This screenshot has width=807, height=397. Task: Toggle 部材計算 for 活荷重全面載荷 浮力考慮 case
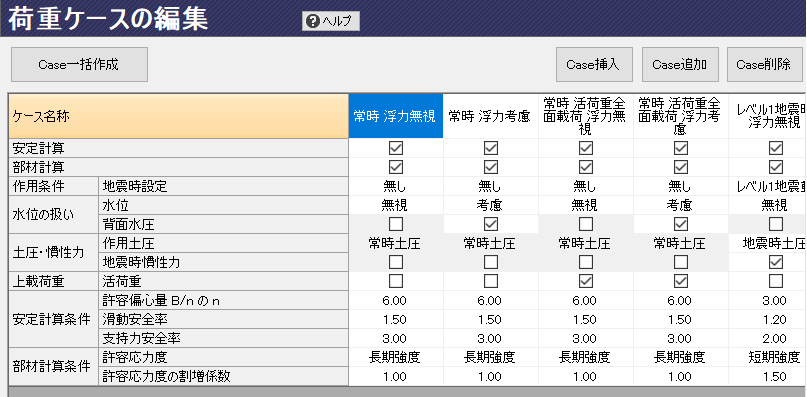pos(681,167)
